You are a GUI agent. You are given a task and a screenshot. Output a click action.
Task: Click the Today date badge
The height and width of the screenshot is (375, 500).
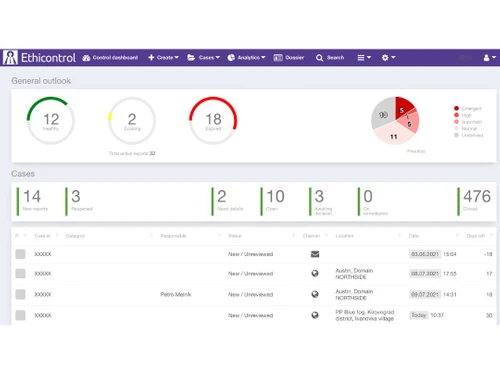(x=419, y=315)
